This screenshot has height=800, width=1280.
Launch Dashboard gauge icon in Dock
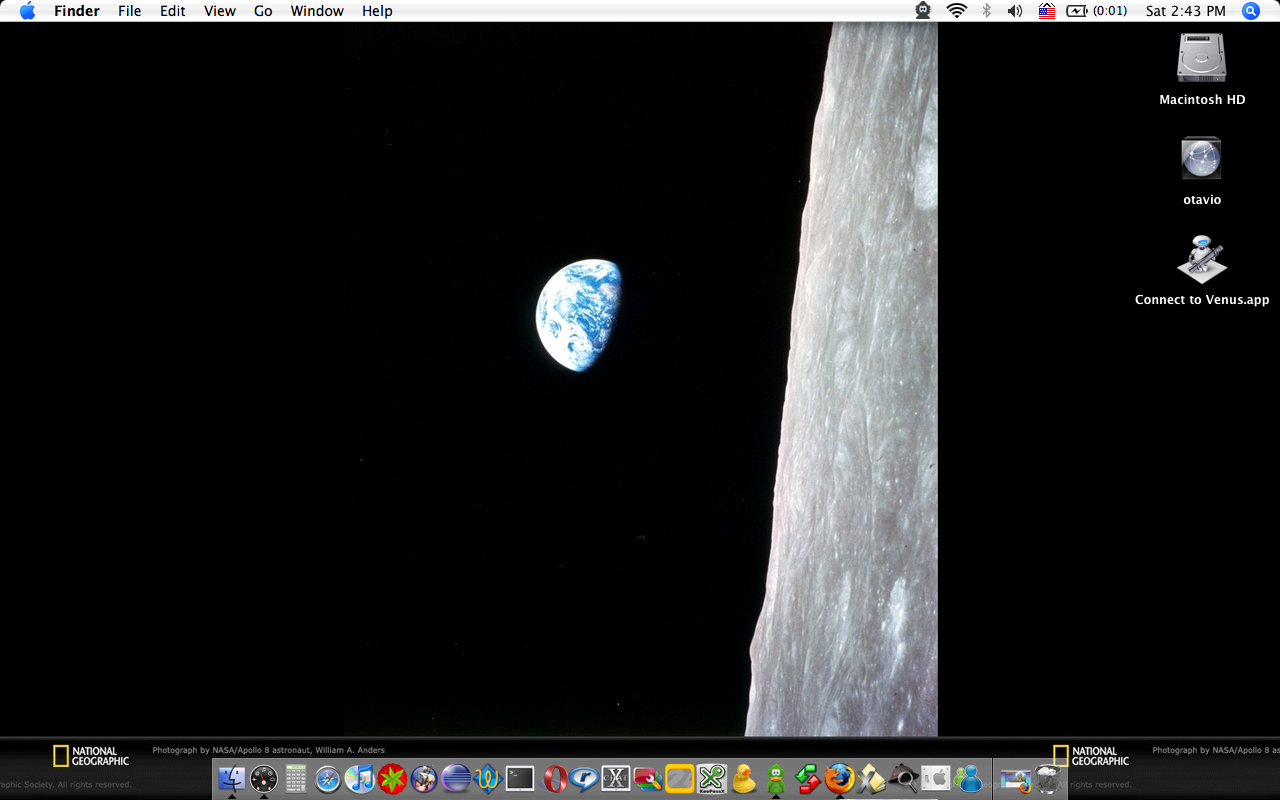click(264, 778)
